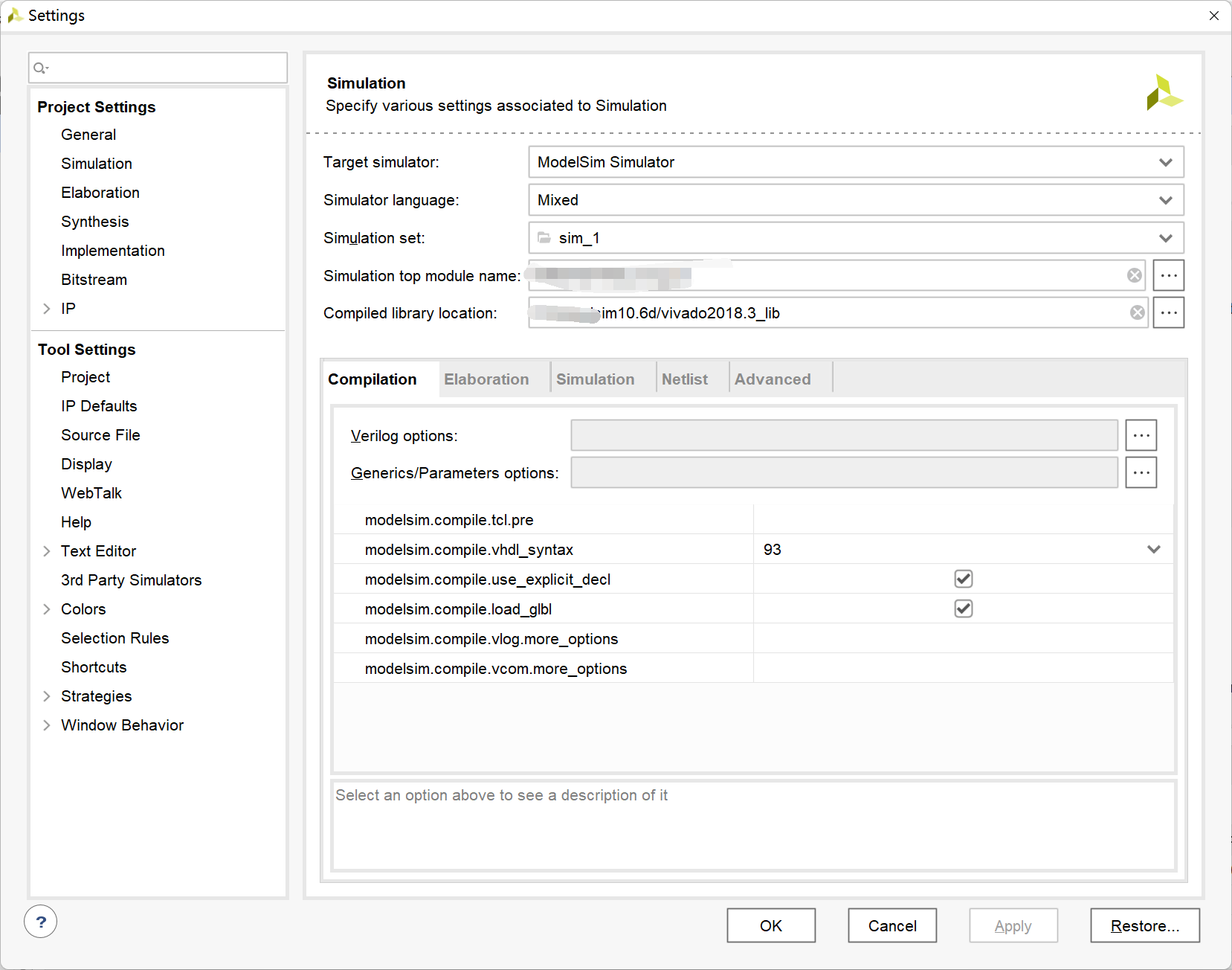Image resolution: width=1232 pixels, height=970 pixels.
Task: Click the OK button
Action: tap(770, 926)
